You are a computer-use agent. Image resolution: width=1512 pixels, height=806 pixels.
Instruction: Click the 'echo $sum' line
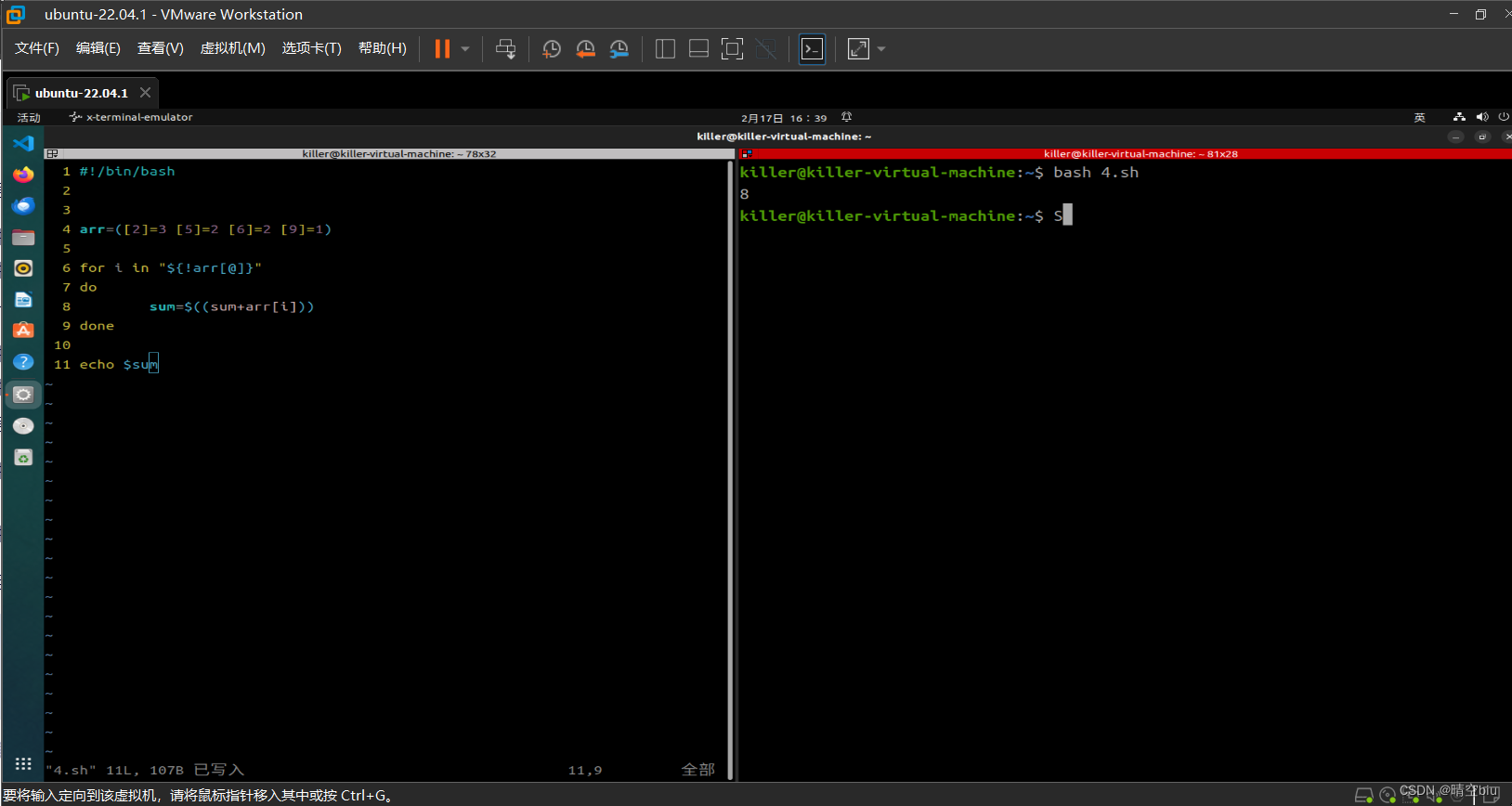pyautogui.click(x=119, y=365)
